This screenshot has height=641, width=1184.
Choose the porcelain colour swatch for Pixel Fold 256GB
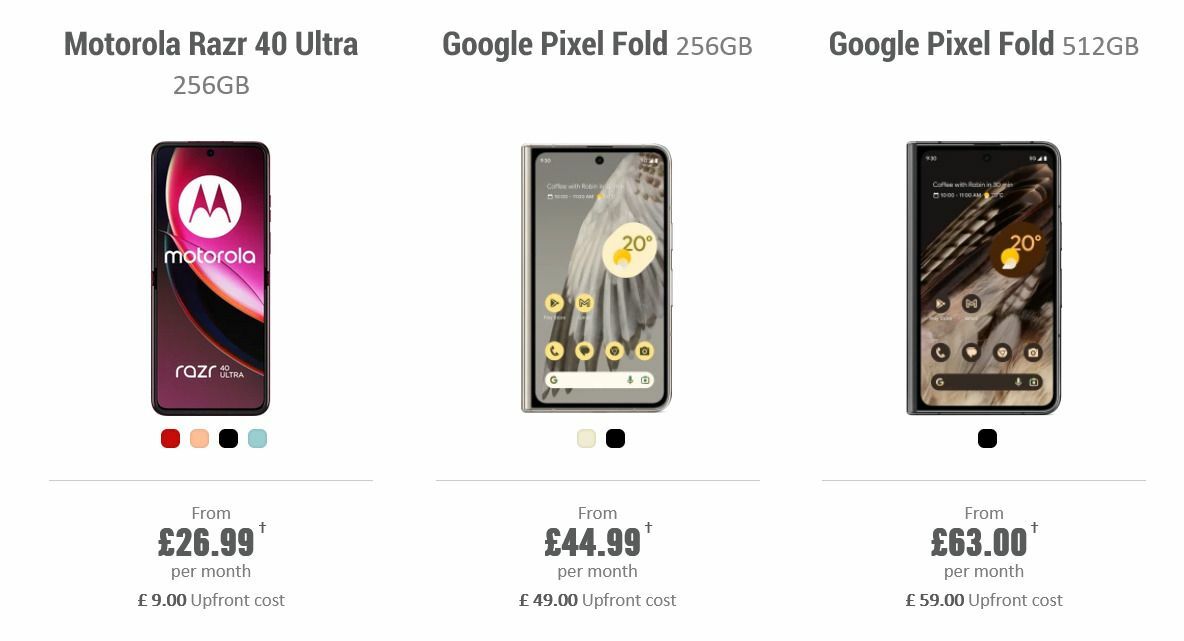click(586, 437)
